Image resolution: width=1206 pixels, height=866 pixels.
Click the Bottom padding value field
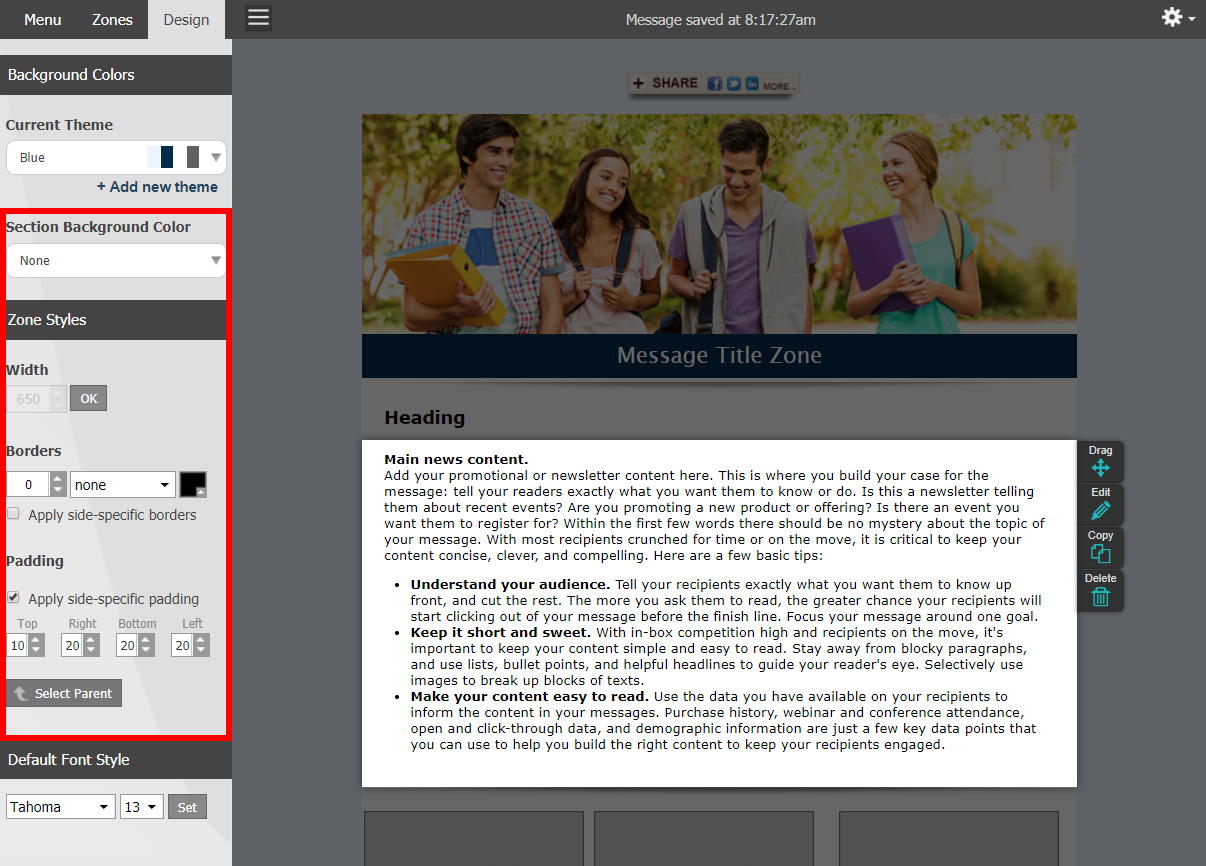[x=127, y=646]
